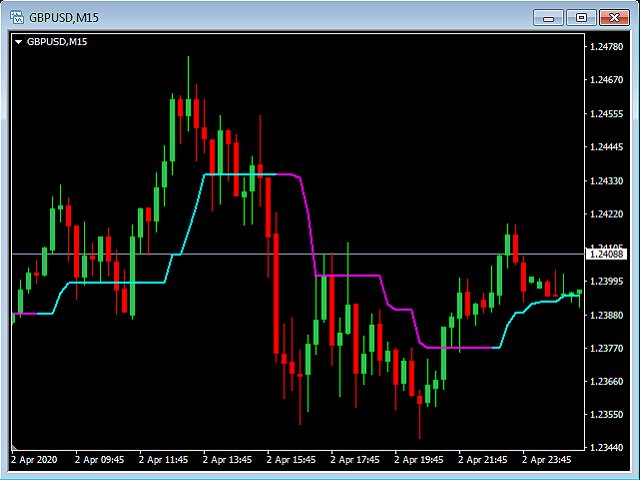The width and height of the screenshot is (640, 480).
Task: Click the GBPUSD,M15 label inside the chart
Action: 57,42
